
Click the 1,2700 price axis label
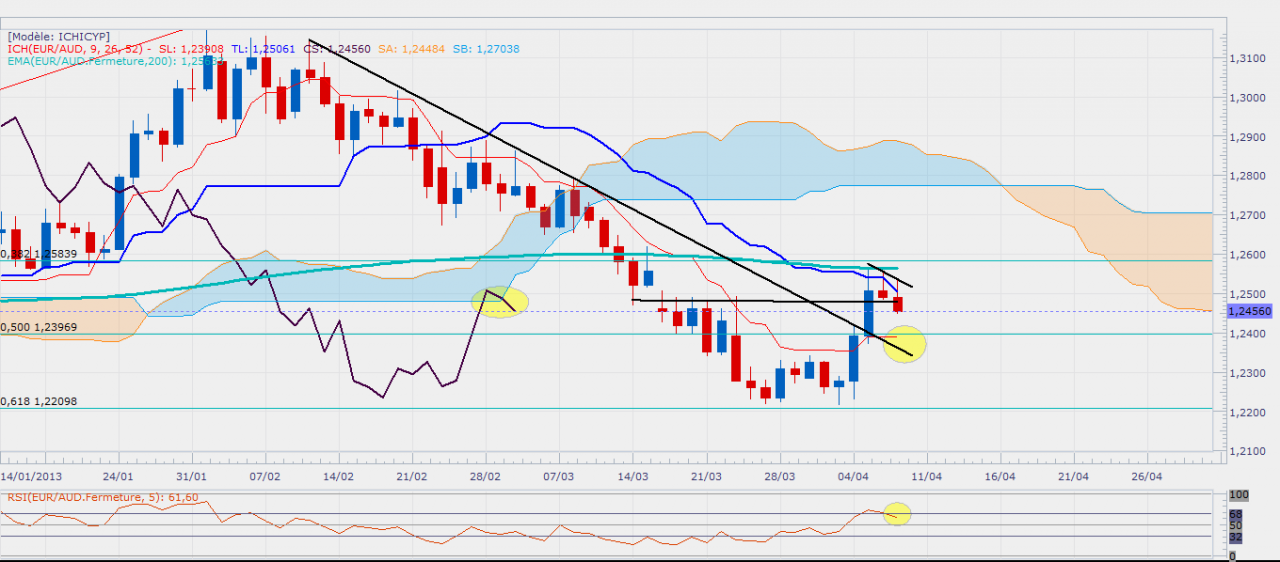[1245, 215]
